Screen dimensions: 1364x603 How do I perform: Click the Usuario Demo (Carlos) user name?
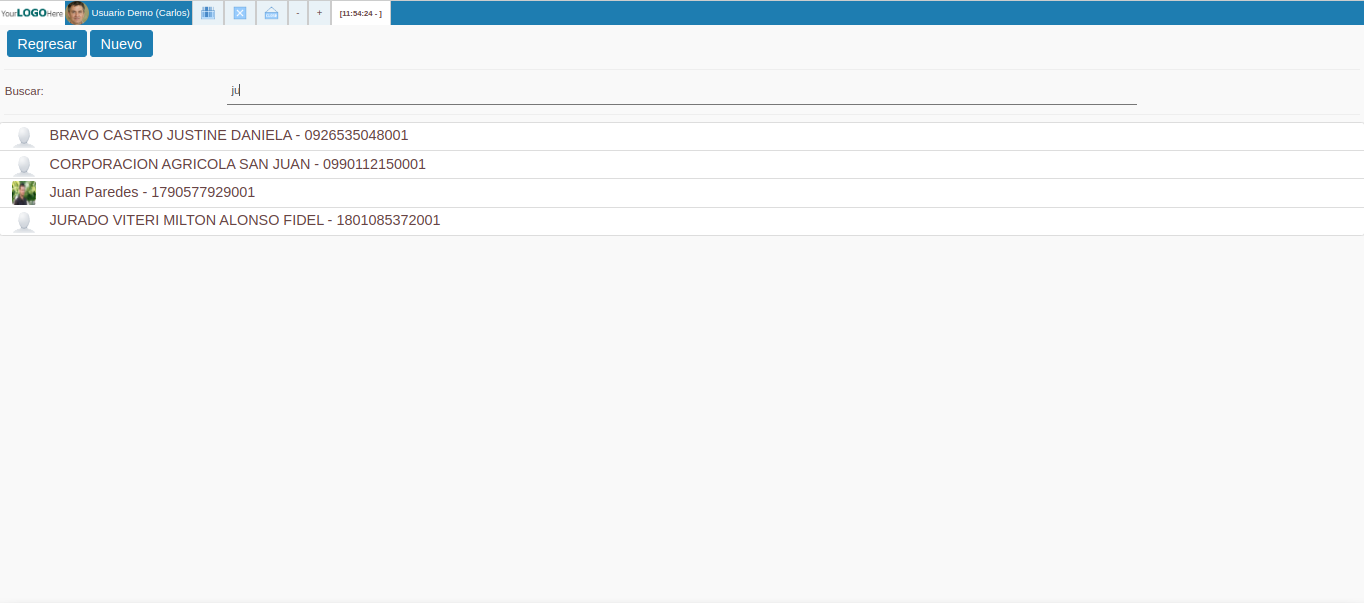click(140, 13)
